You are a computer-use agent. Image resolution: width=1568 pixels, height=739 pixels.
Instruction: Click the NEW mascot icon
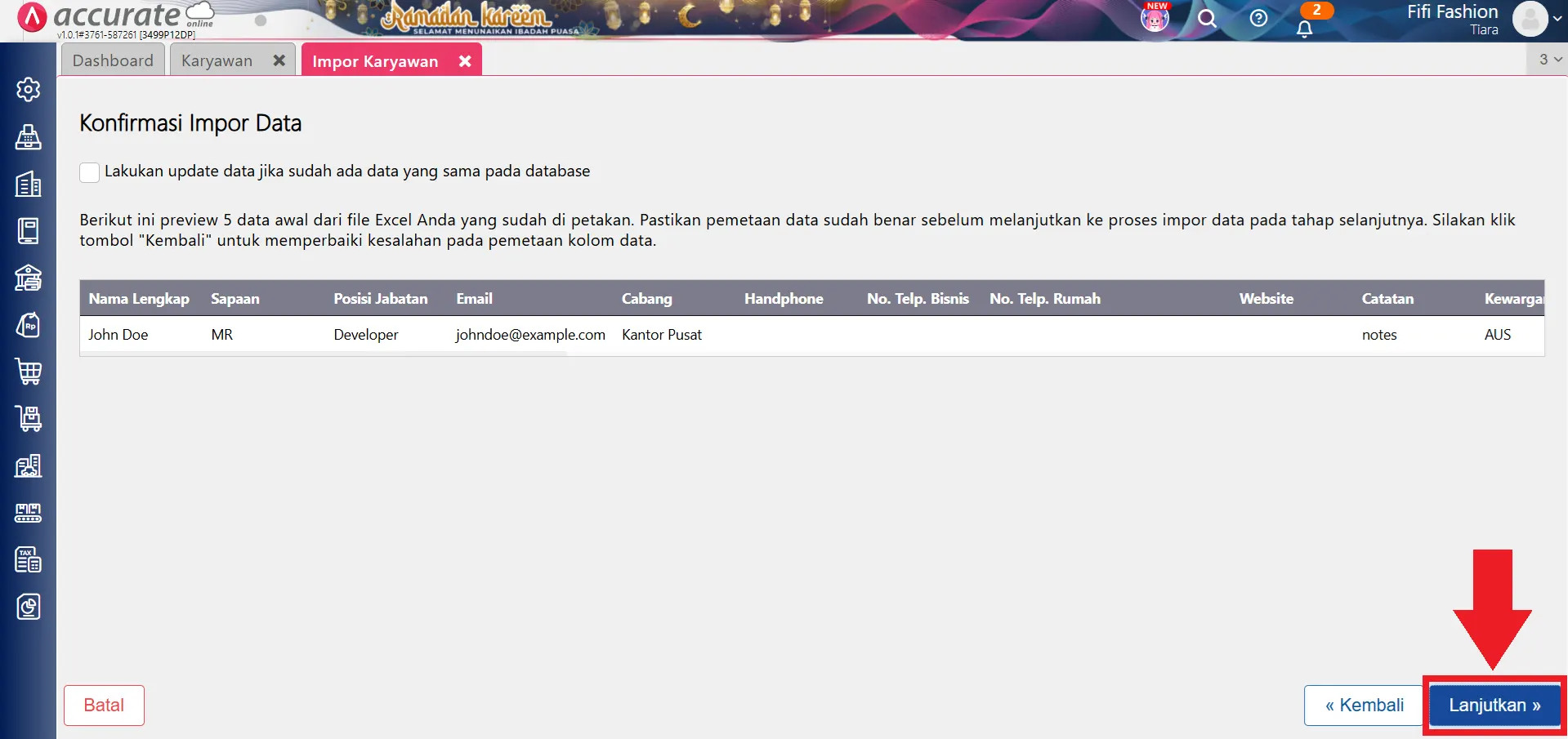[x=1155, y=18]
